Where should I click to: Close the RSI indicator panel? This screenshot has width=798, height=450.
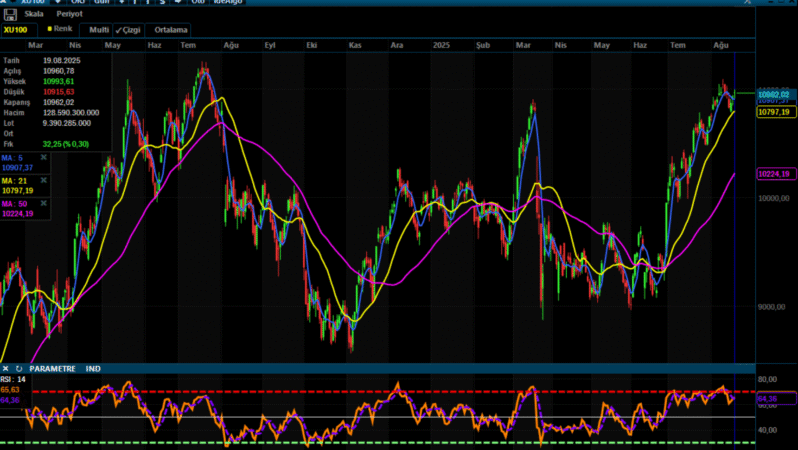click(6, 369)
